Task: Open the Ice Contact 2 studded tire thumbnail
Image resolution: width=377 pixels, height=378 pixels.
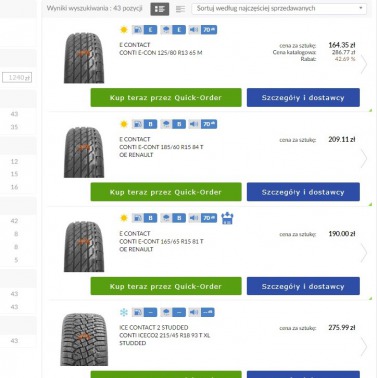Action: (x=84, y=339)
